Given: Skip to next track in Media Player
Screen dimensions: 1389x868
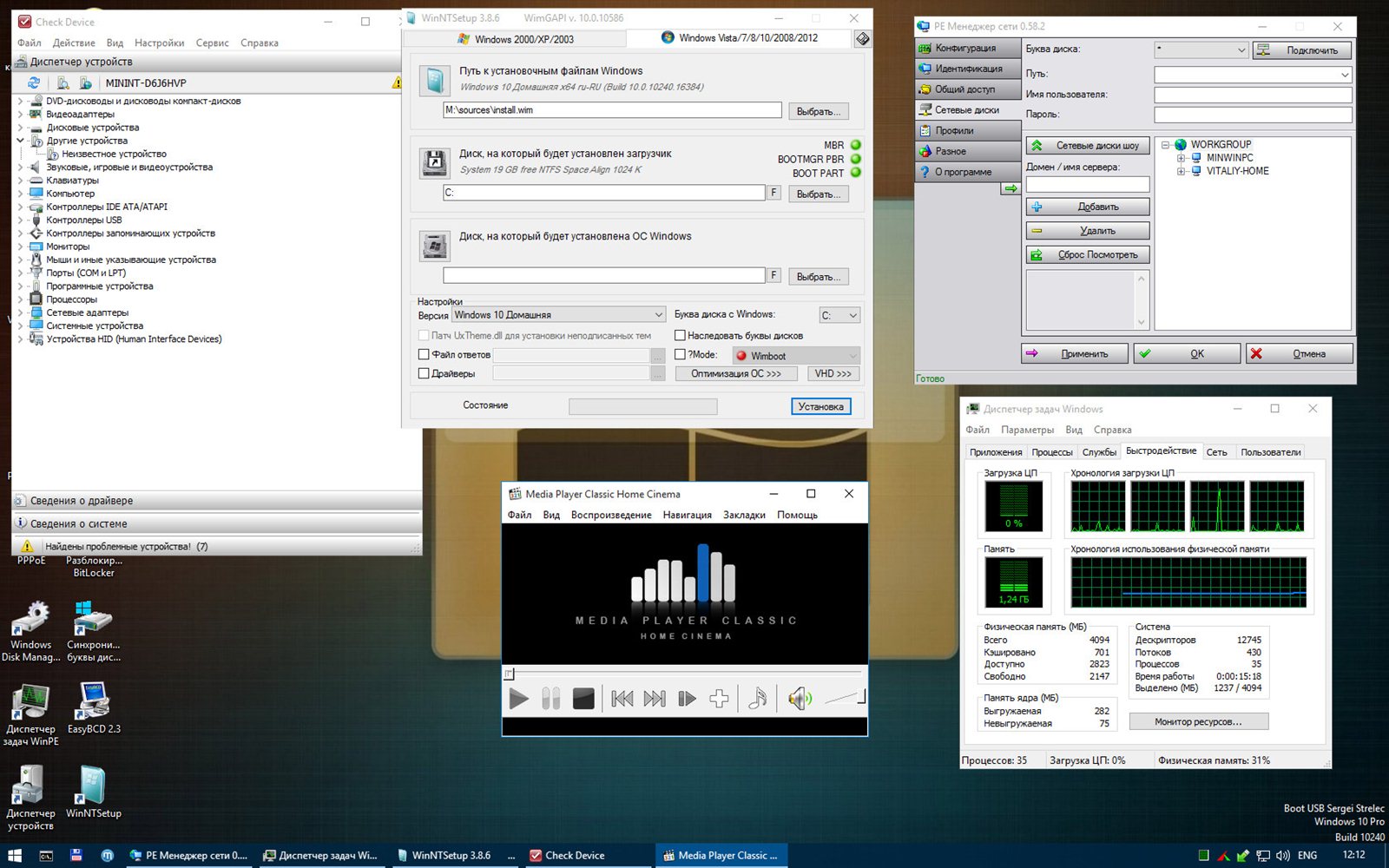Looking at the screenshot, I should (x=655, y=699).
